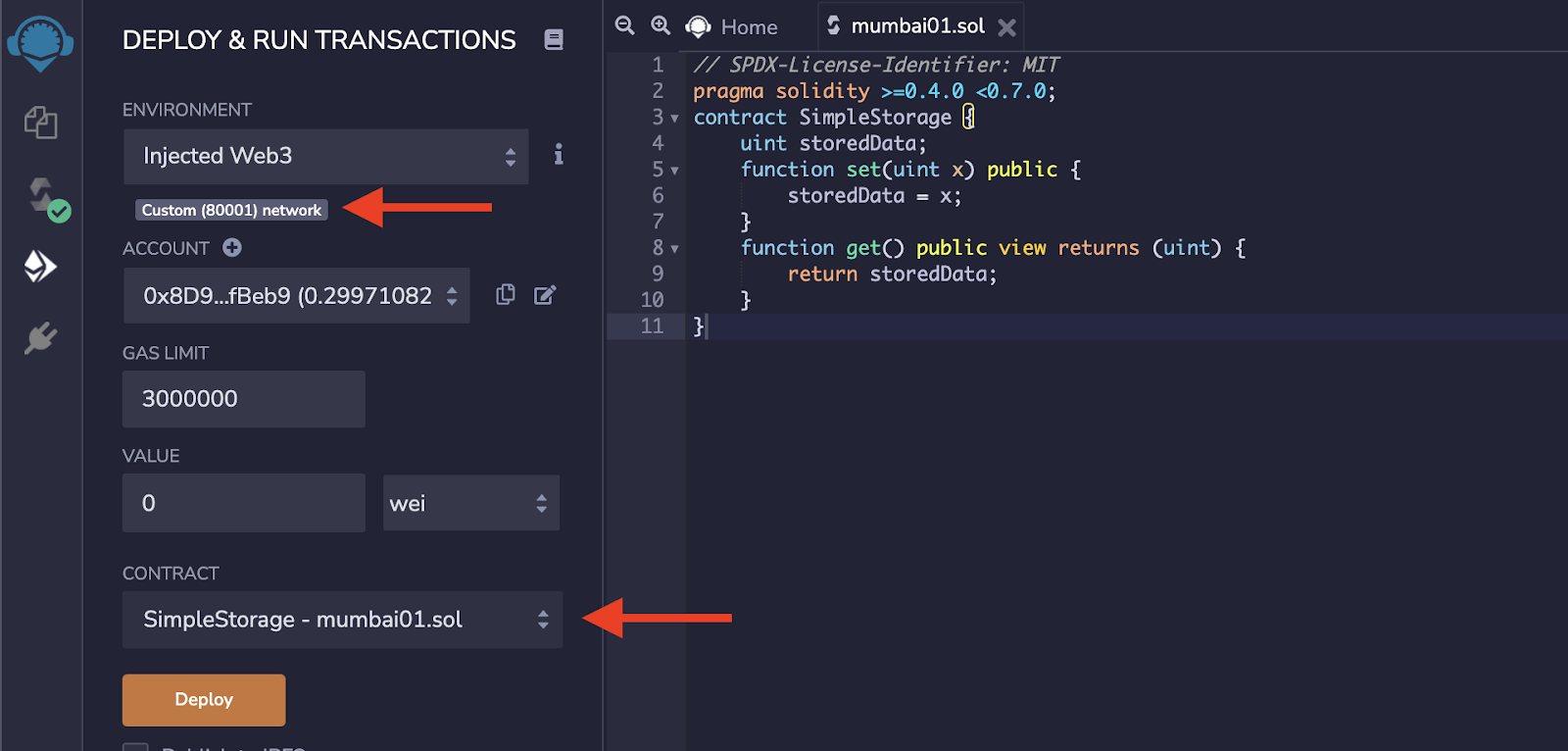The height and width of the screenshot is (751, 1568).
Task: Click the Remix logo home icon
Action: pos(40,44)
